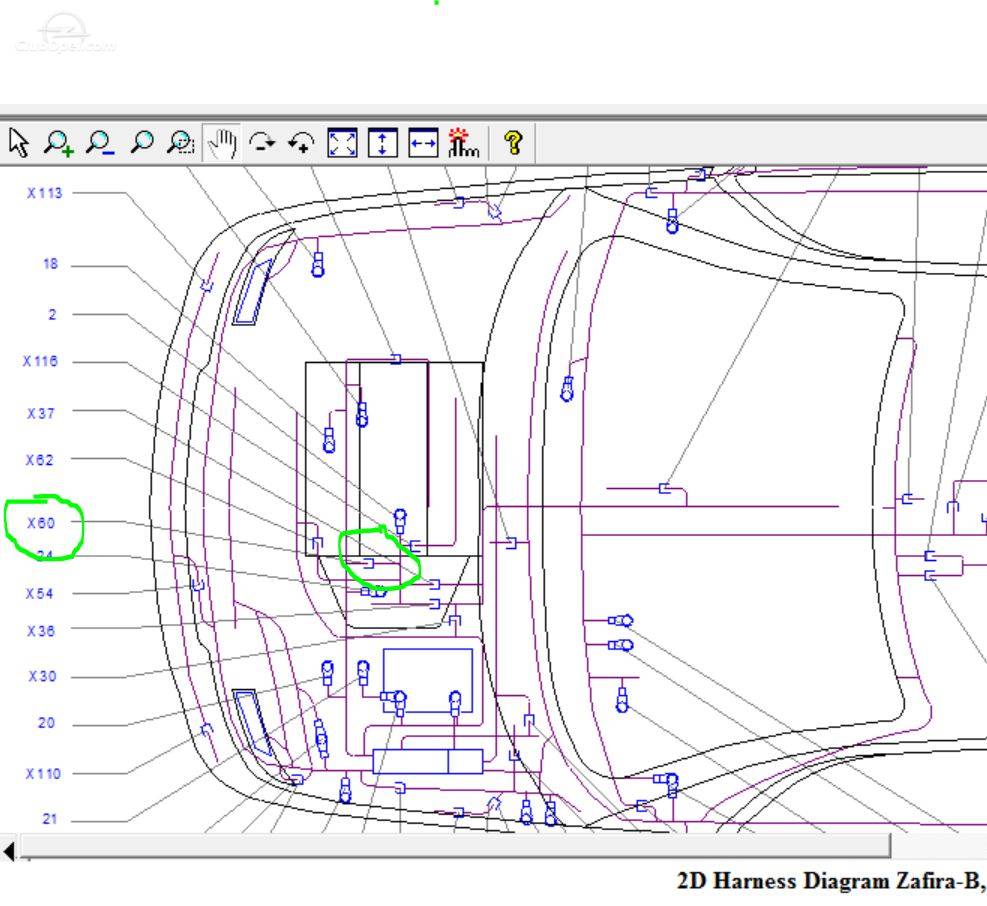The width and height of the screenshot is (987, 906).
Task: Select the plain magnifier zoom tool
Action: (142, 142)
